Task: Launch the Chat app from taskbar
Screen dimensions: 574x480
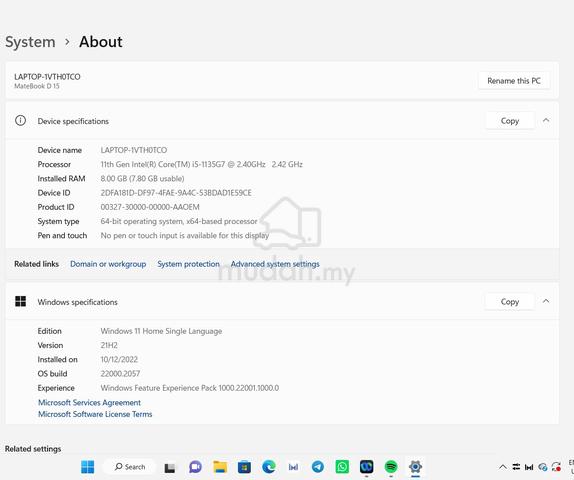Action: (x=195, y=467)
